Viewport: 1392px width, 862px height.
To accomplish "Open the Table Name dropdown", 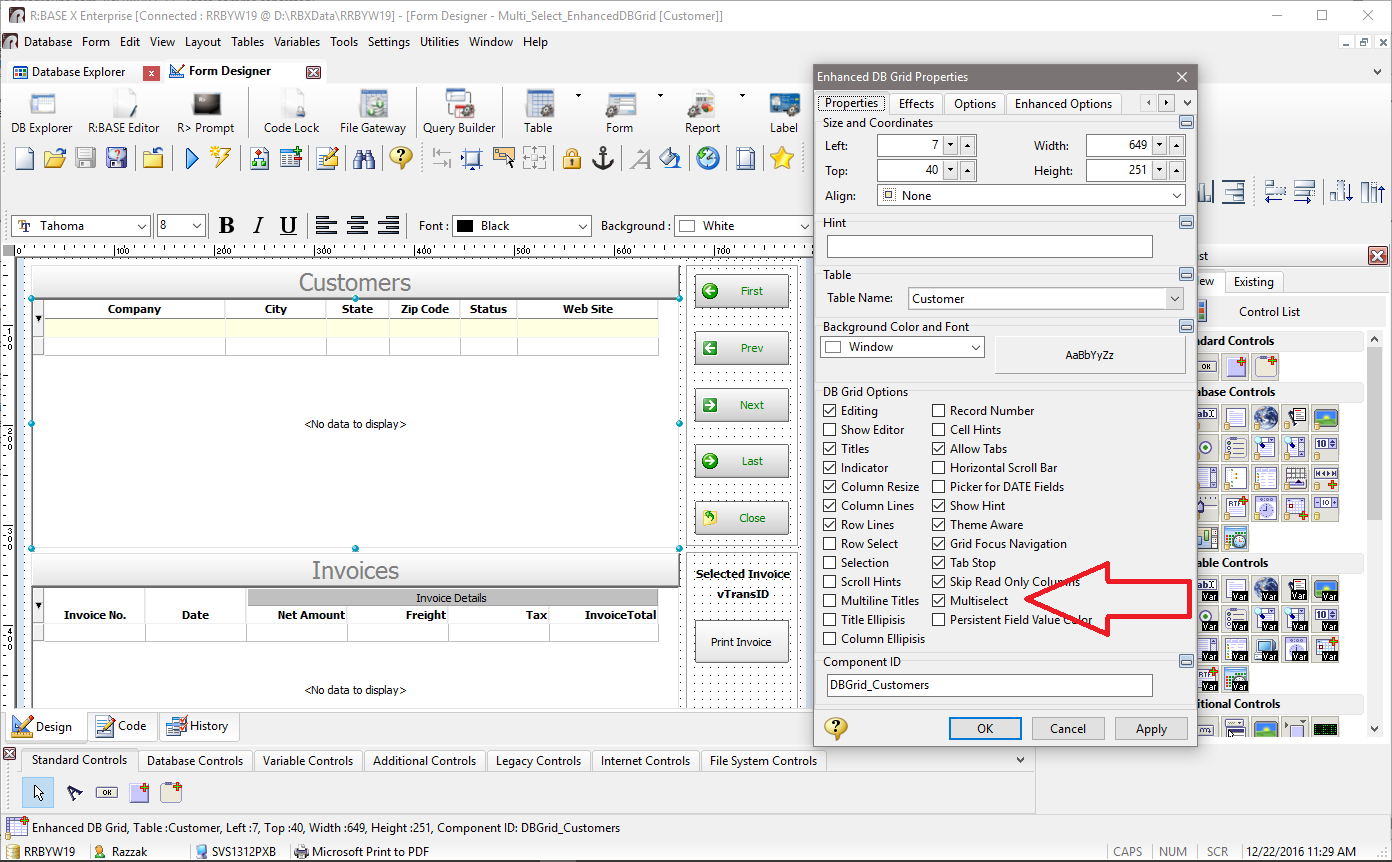I will (1174, 298).
